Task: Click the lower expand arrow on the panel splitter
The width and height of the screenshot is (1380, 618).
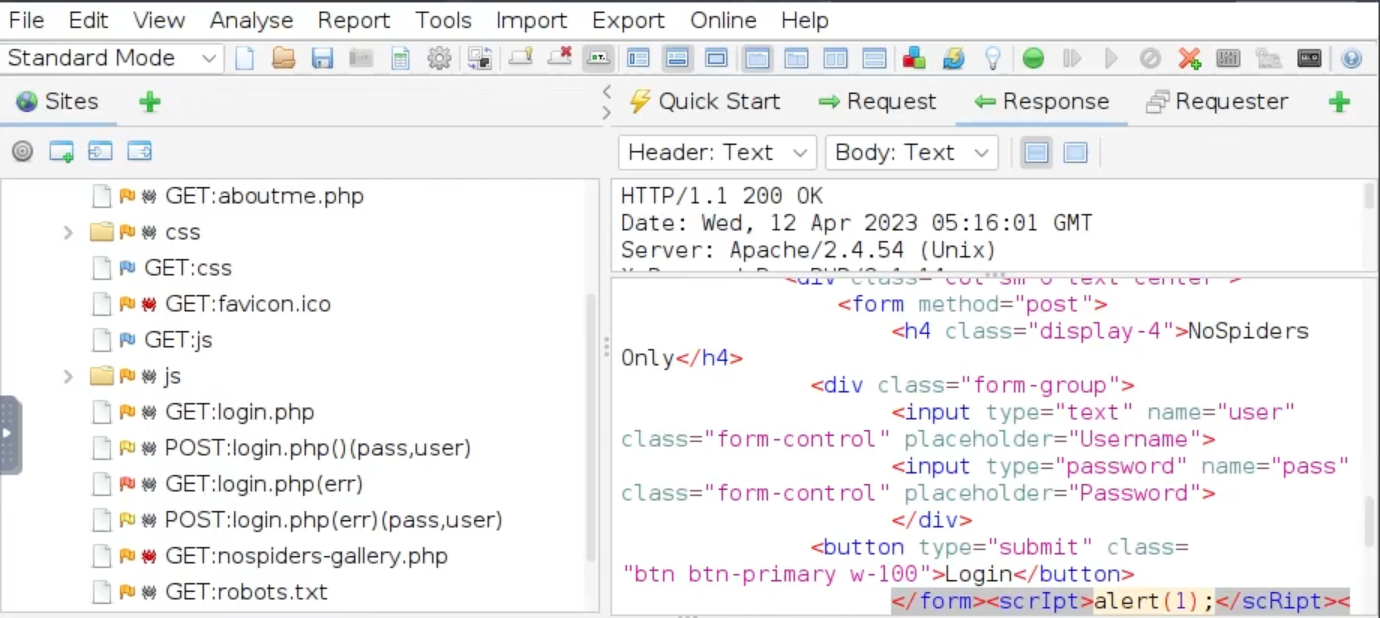Action: 606,112
